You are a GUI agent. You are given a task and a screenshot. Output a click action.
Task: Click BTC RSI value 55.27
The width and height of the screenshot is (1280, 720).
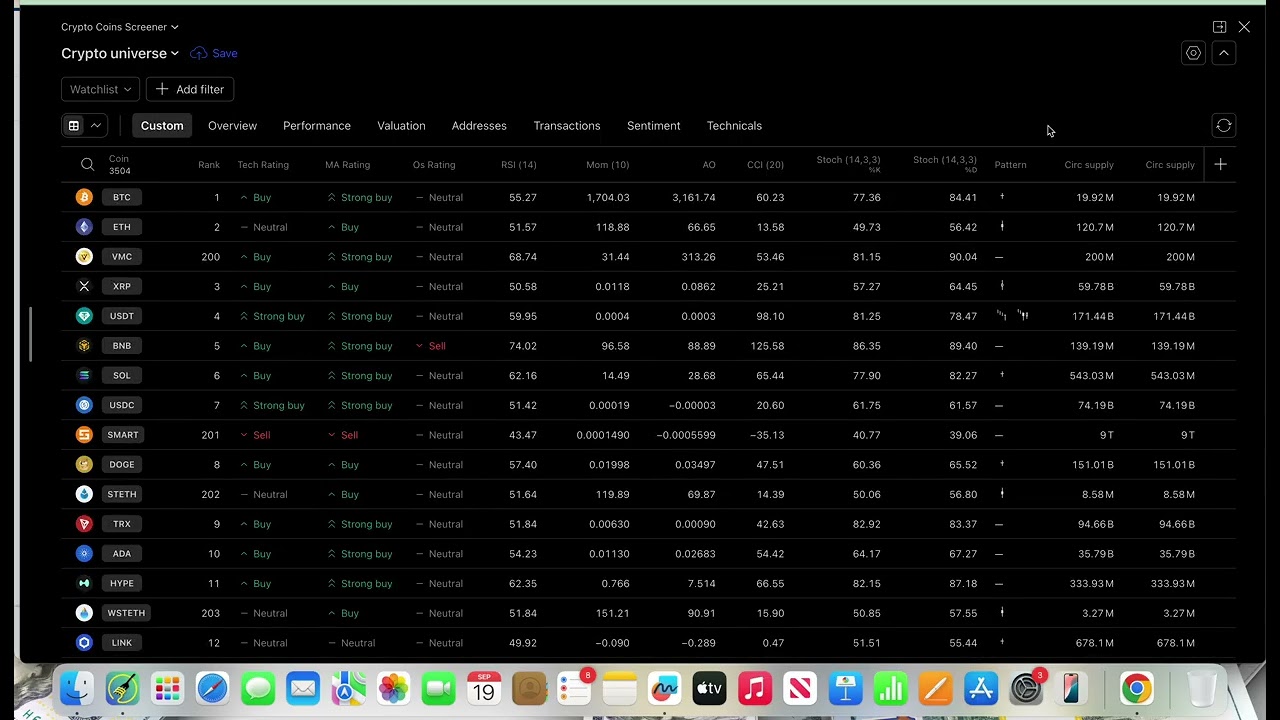tap(523, 197)
